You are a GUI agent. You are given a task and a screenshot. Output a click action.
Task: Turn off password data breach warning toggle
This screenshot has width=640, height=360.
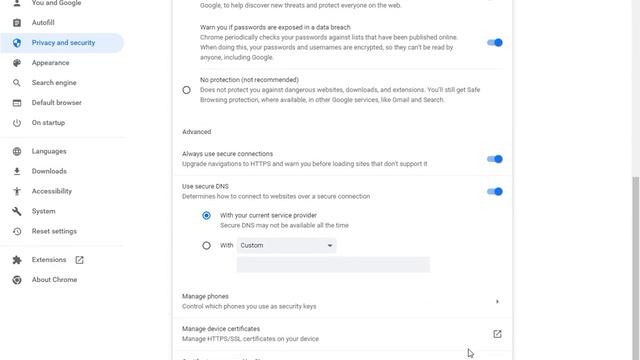[495, 42]
